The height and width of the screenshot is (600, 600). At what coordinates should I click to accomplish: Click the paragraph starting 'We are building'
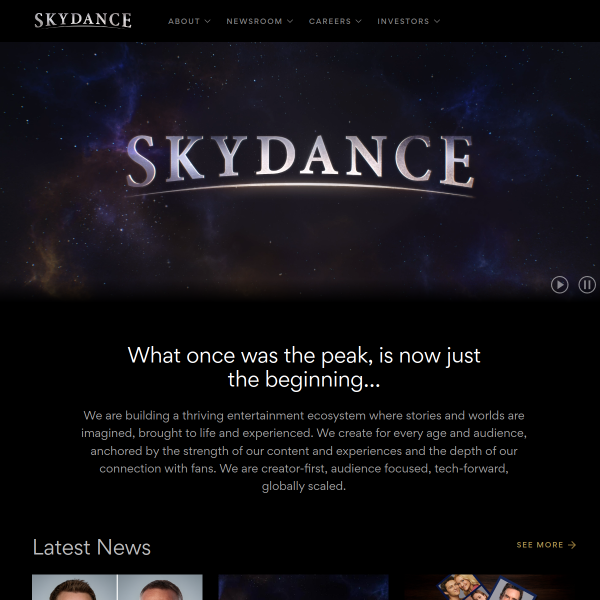(304, 451)
